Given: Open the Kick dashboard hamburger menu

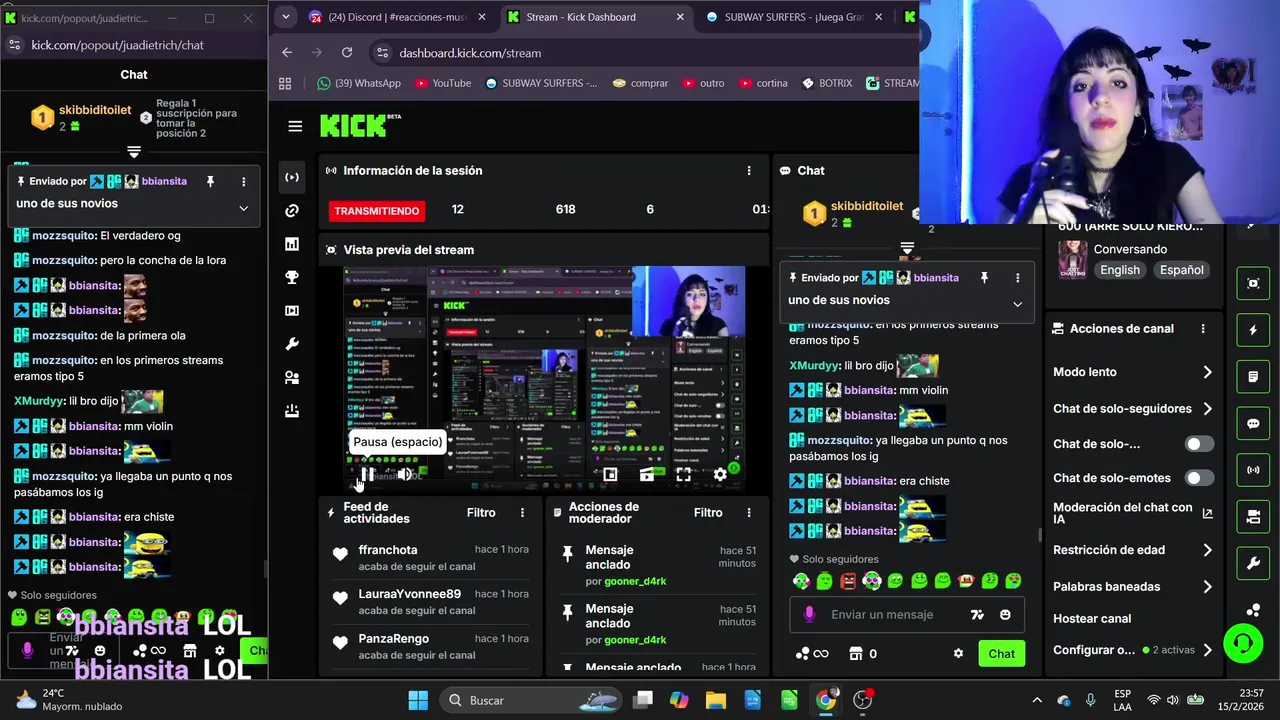Looking at the screenshot, I should pos(295,126).
